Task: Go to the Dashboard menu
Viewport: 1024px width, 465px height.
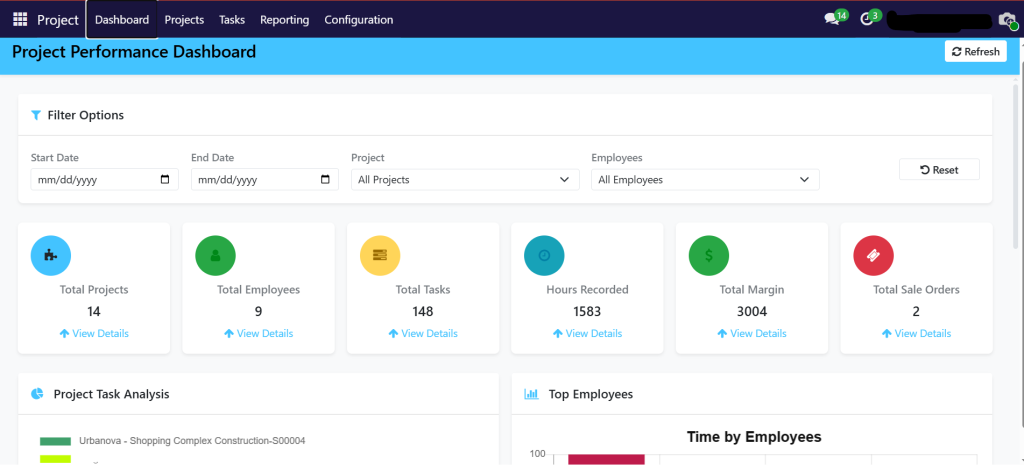Action: coord(122,20)
